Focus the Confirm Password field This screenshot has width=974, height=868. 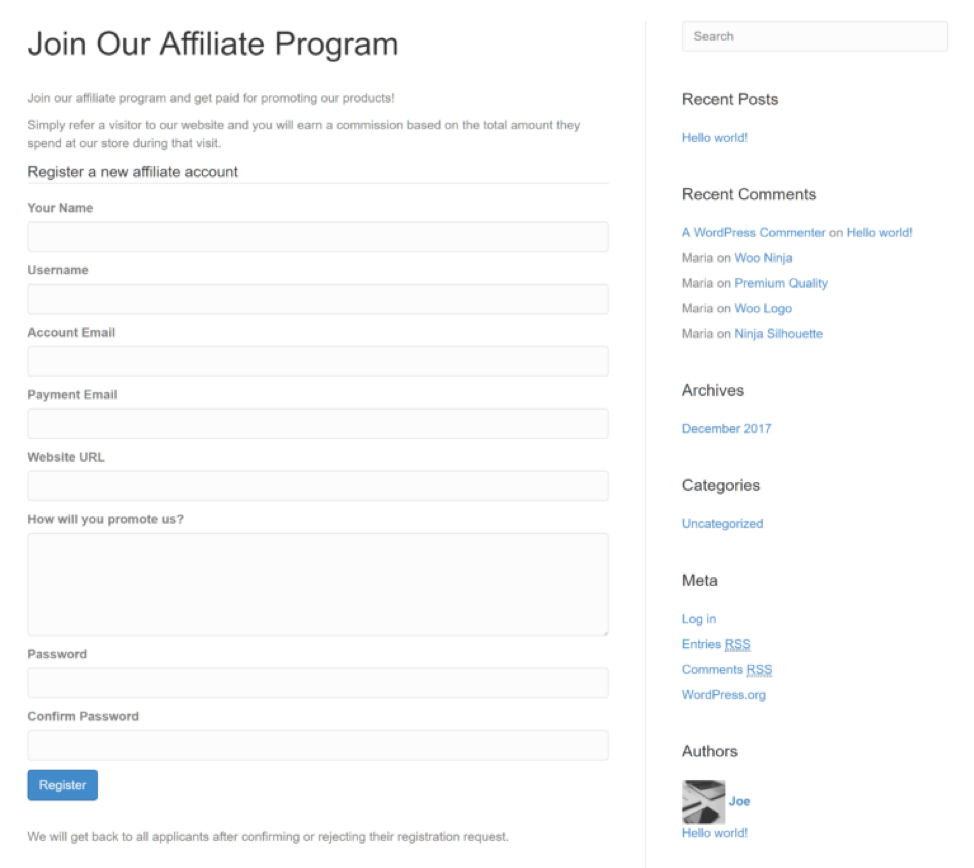[318, 745]
